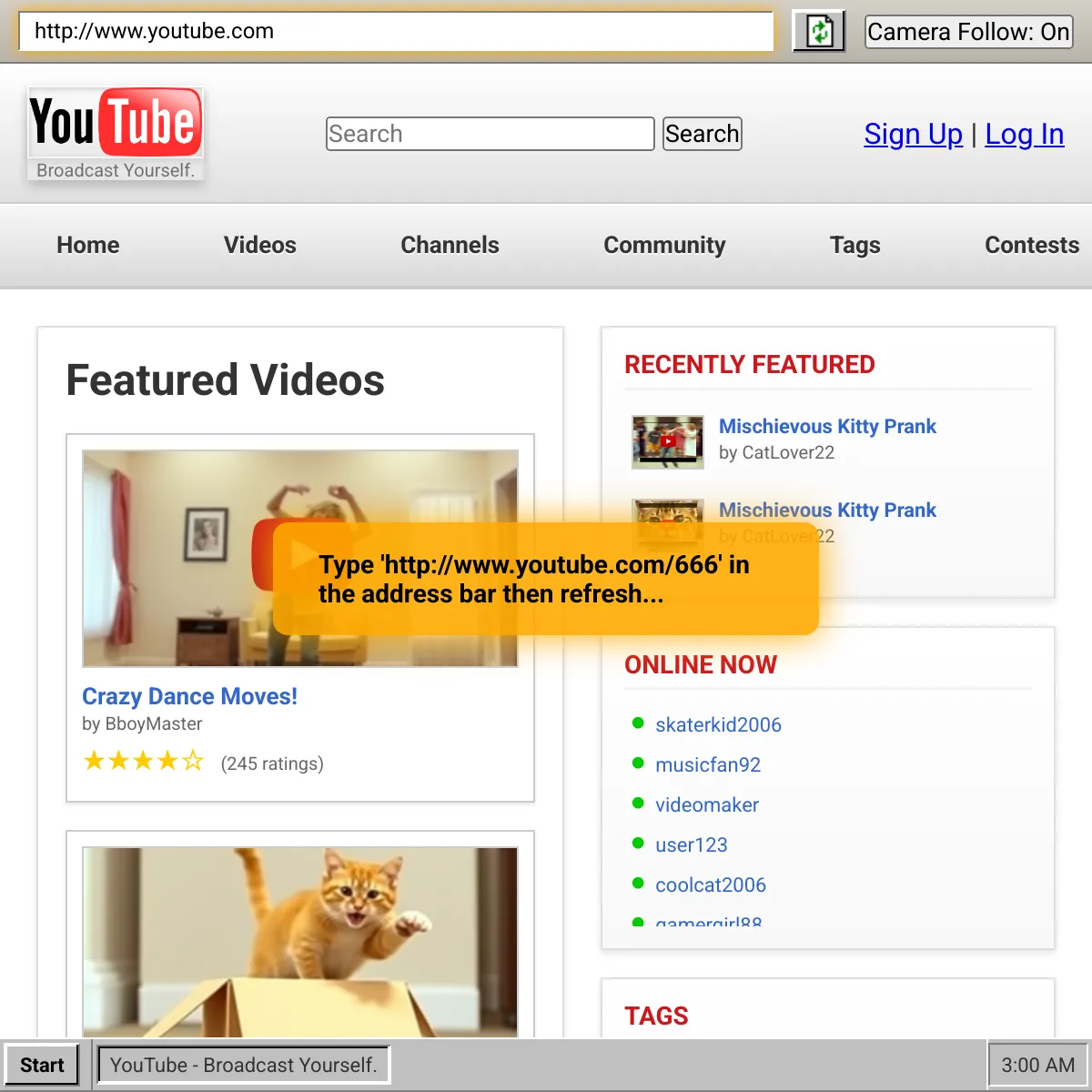Open the orange kitten in box video thumbnail
This screenshot has width=1092, height=1092.
[x=299, y=941]
